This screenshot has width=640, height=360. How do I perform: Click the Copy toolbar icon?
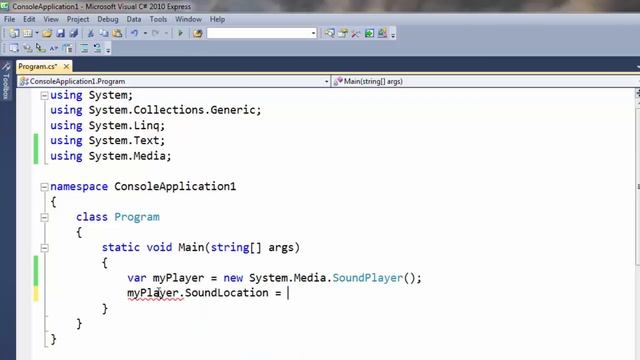(x=104, y=33)
